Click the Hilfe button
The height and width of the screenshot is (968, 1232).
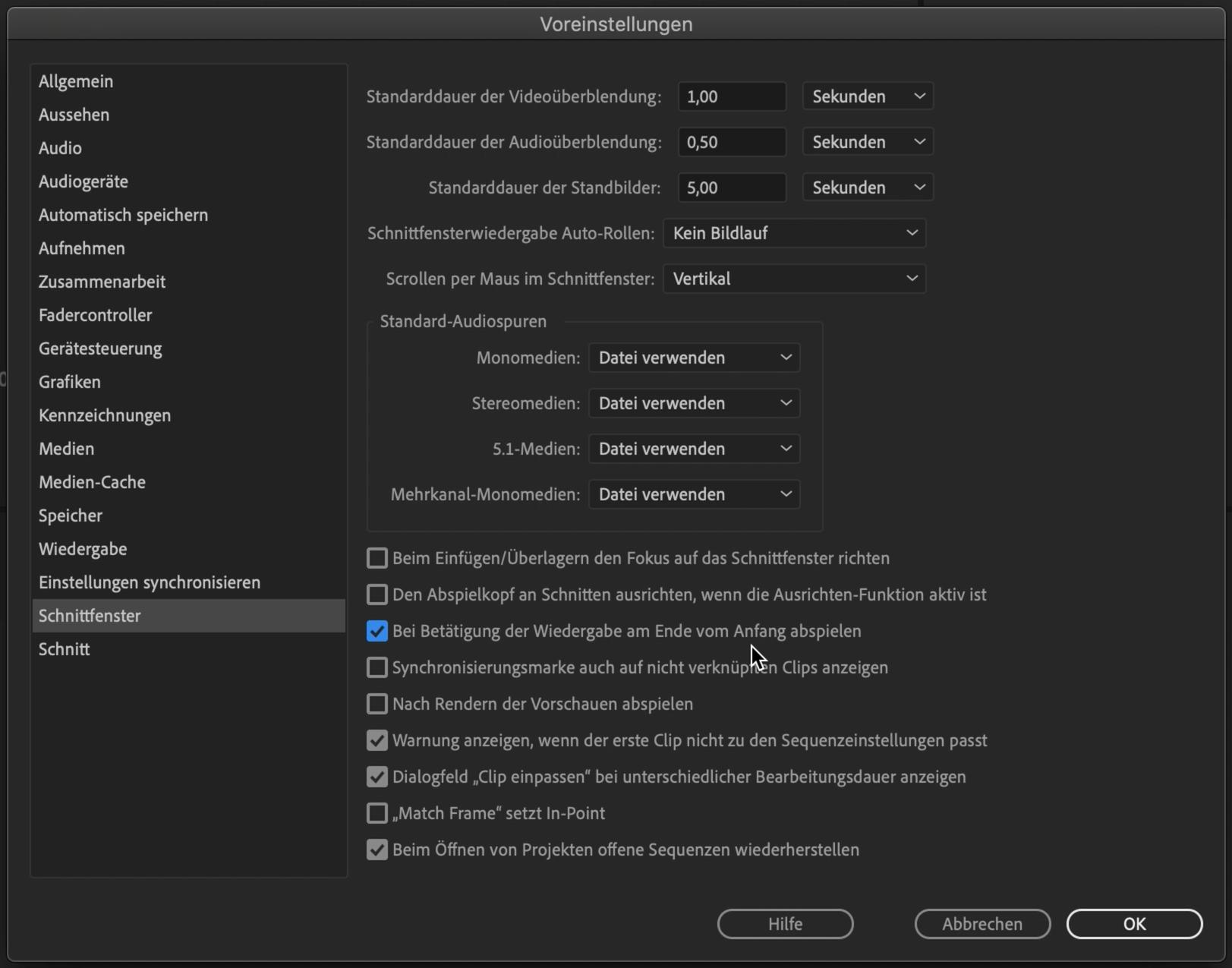(785, 924)
